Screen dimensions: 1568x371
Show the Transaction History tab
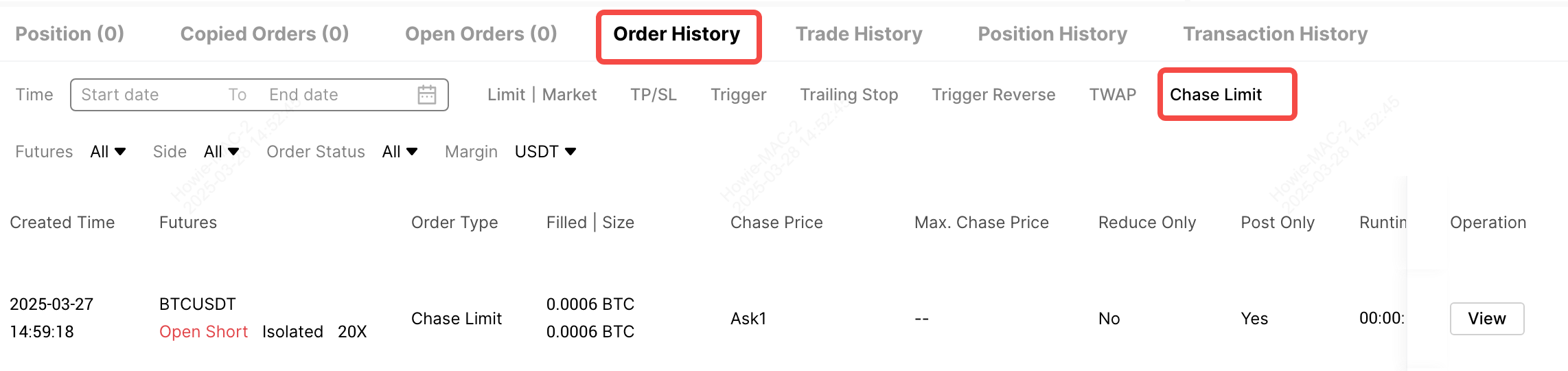click(x=1276, y=34)
